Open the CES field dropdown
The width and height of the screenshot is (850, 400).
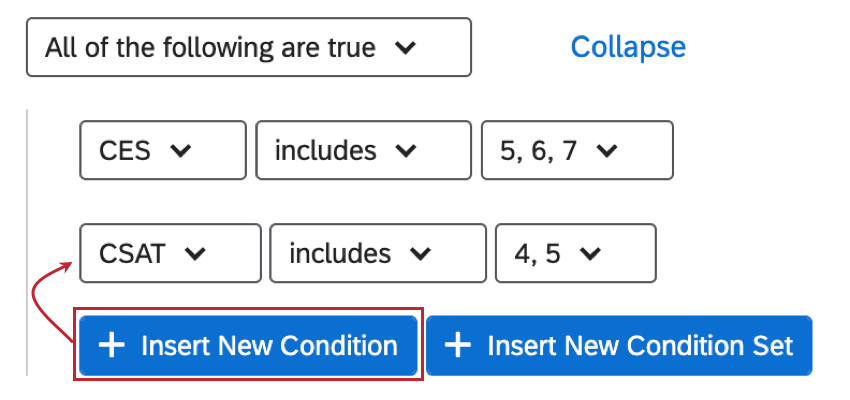(162, 151)
